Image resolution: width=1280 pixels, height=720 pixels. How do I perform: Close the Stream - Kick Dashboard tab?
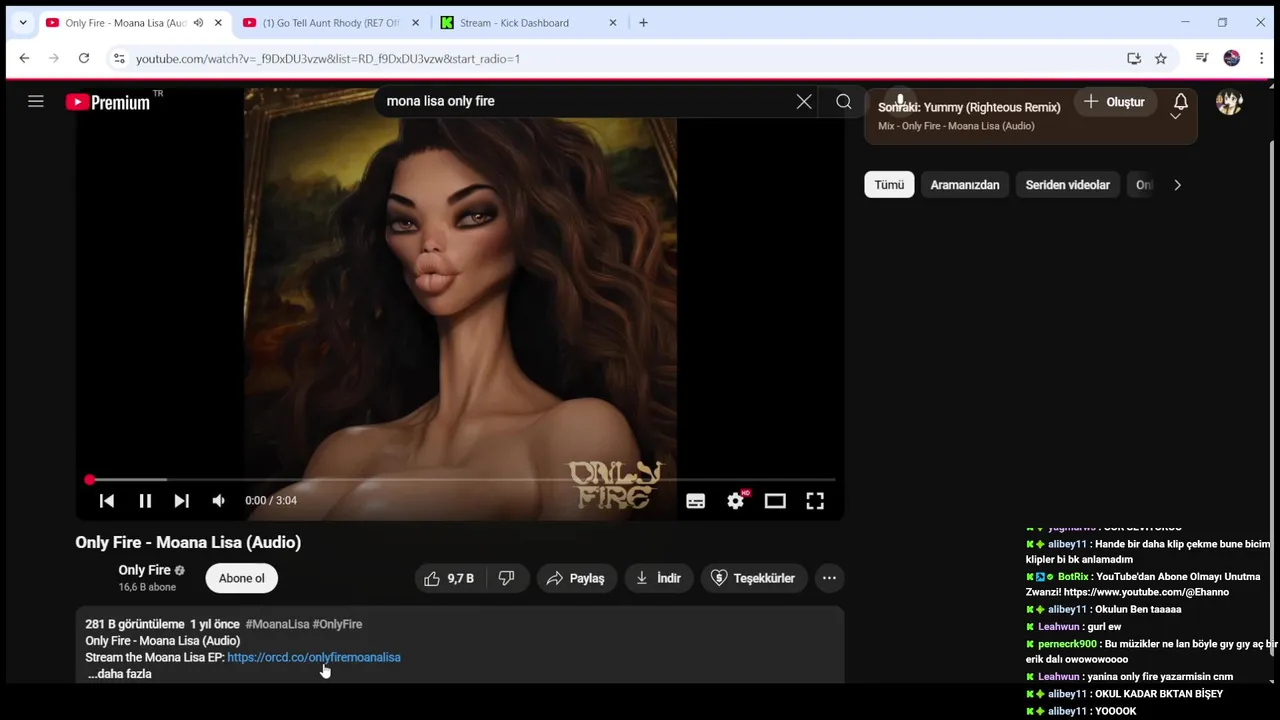pyautogui.click(x=613, y=23)
